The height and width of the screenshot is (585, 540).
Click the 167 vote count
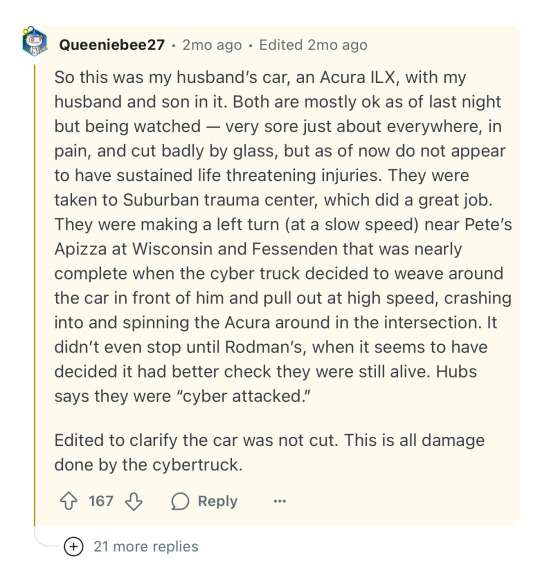coord(101,501)
